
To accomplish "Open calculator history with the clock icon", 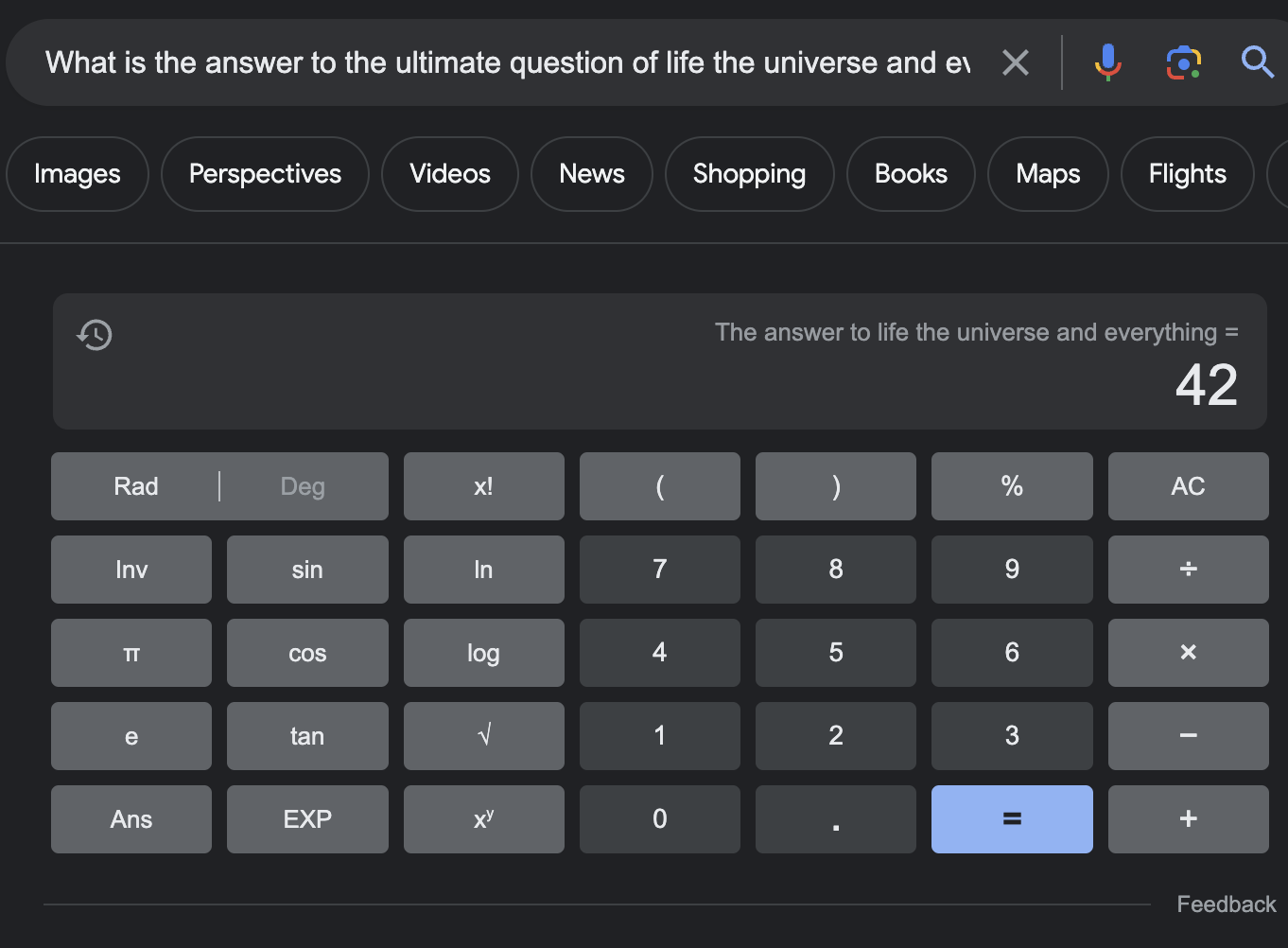I will tap(93, 334).
